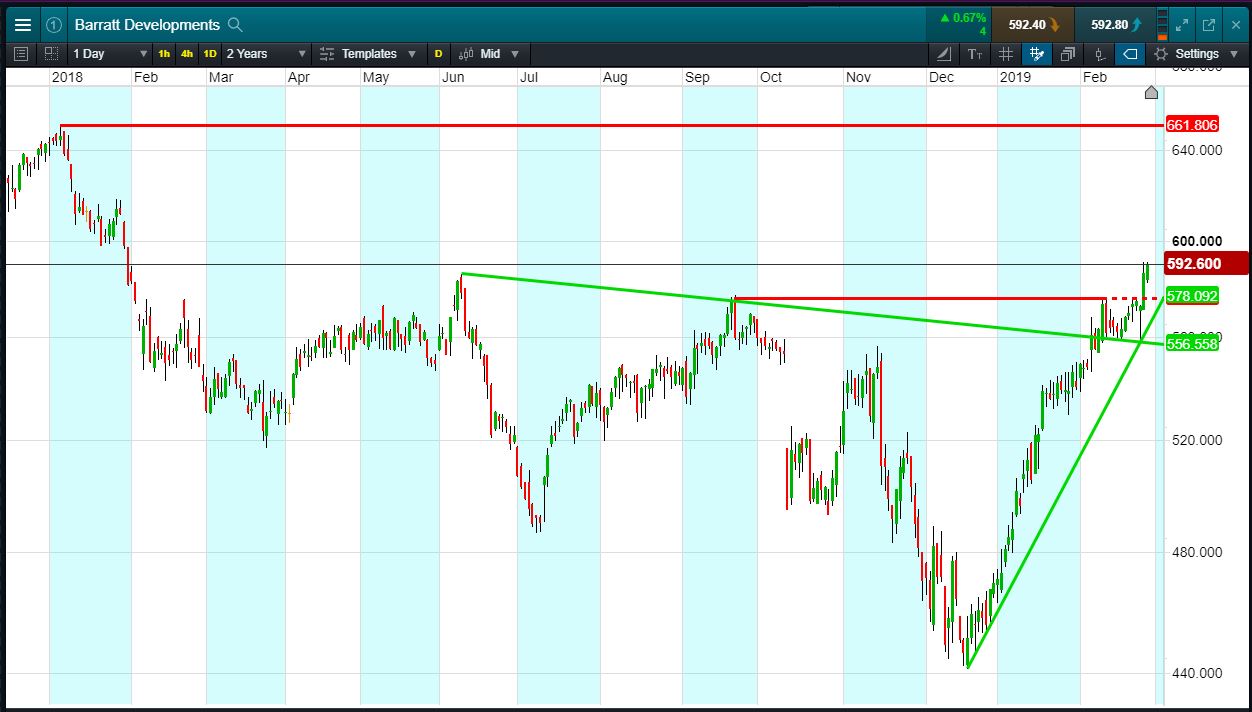Select the 578.092 green trendline label
Image resolution: width=1252 pixels, height=712 pixels.
[1193, 296]
